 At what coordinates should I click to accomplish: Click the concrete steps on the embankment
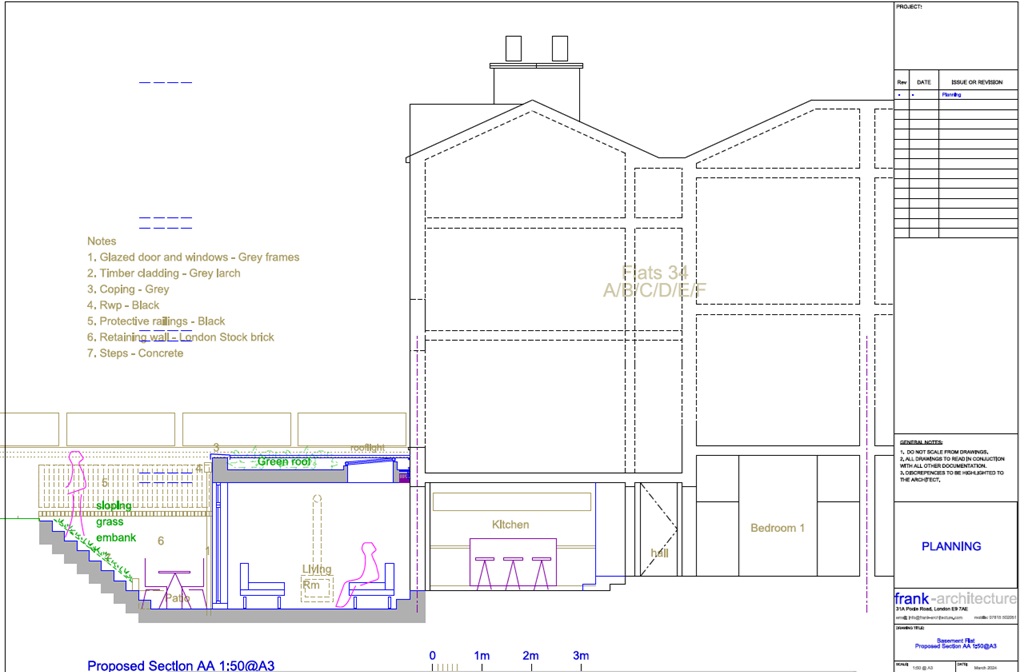point(90,570)
